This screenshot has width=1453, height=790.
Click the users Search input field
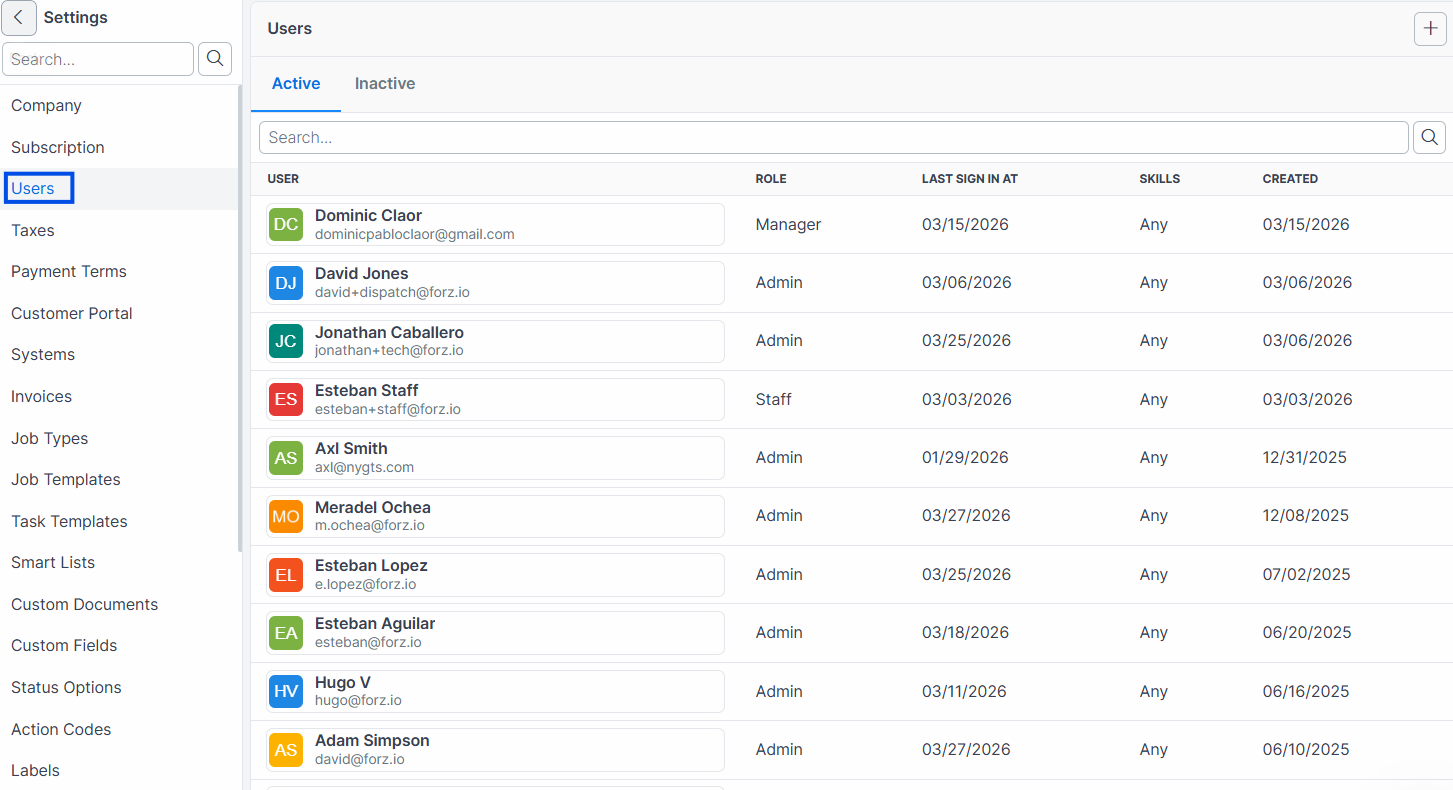coord(833,137)
